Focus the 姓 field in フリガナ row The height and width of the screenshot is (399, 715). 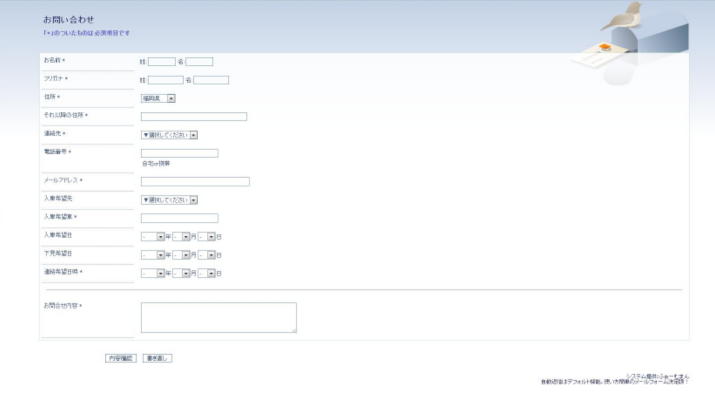tap(166, 80)
